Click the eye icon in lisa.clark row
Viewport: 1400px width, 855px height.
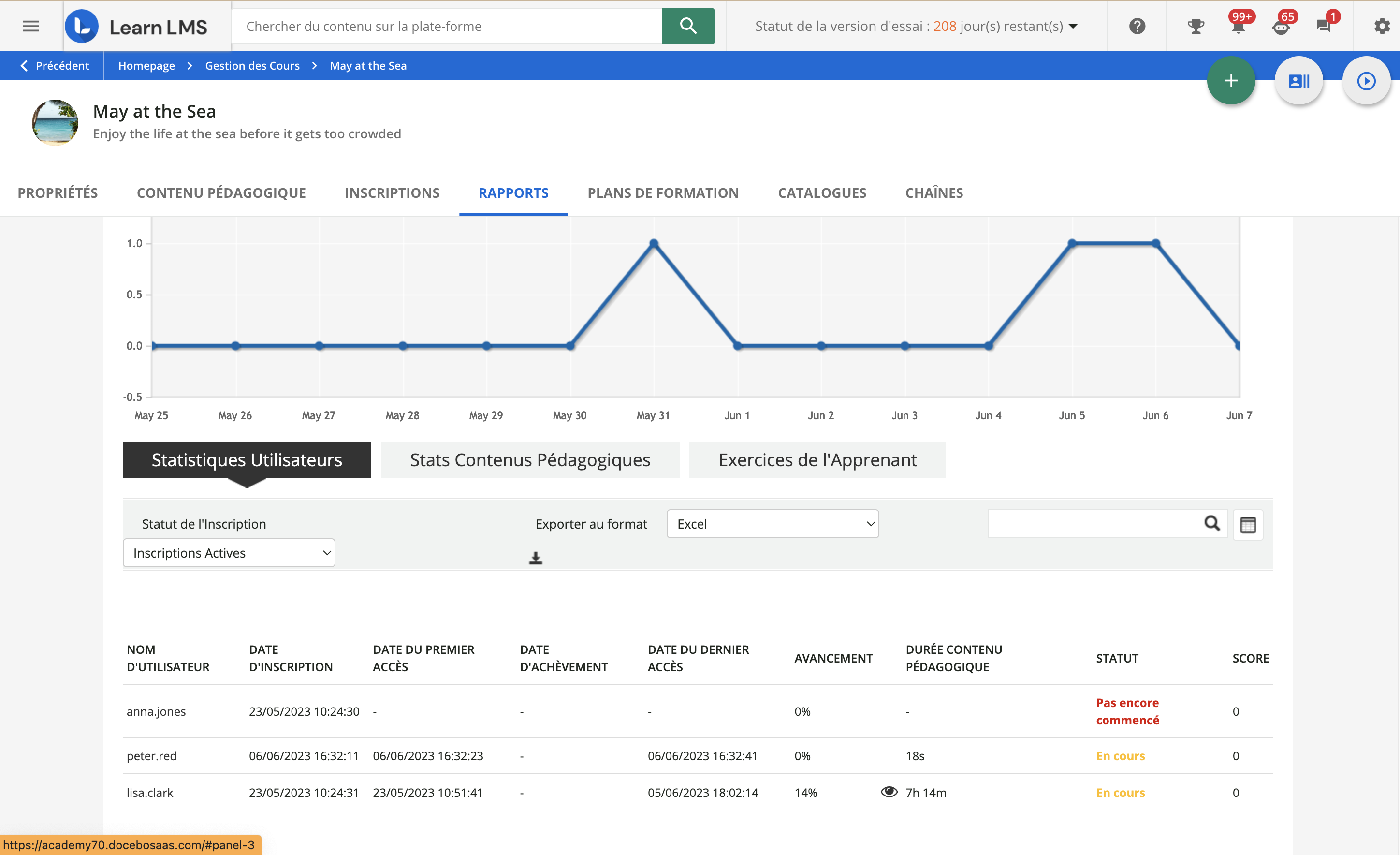[x=889, y=792]
